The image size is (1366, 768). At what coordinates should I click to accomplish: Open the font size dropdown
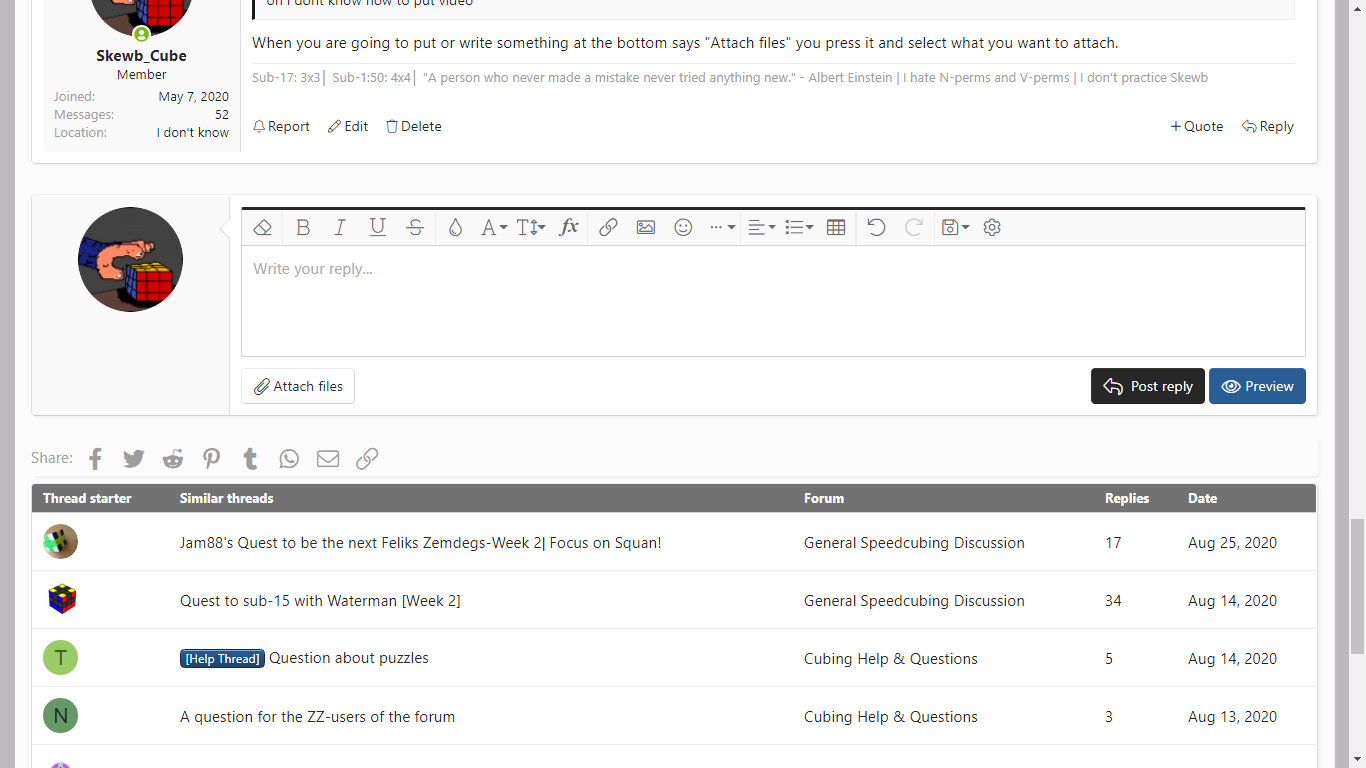(531, 227)
